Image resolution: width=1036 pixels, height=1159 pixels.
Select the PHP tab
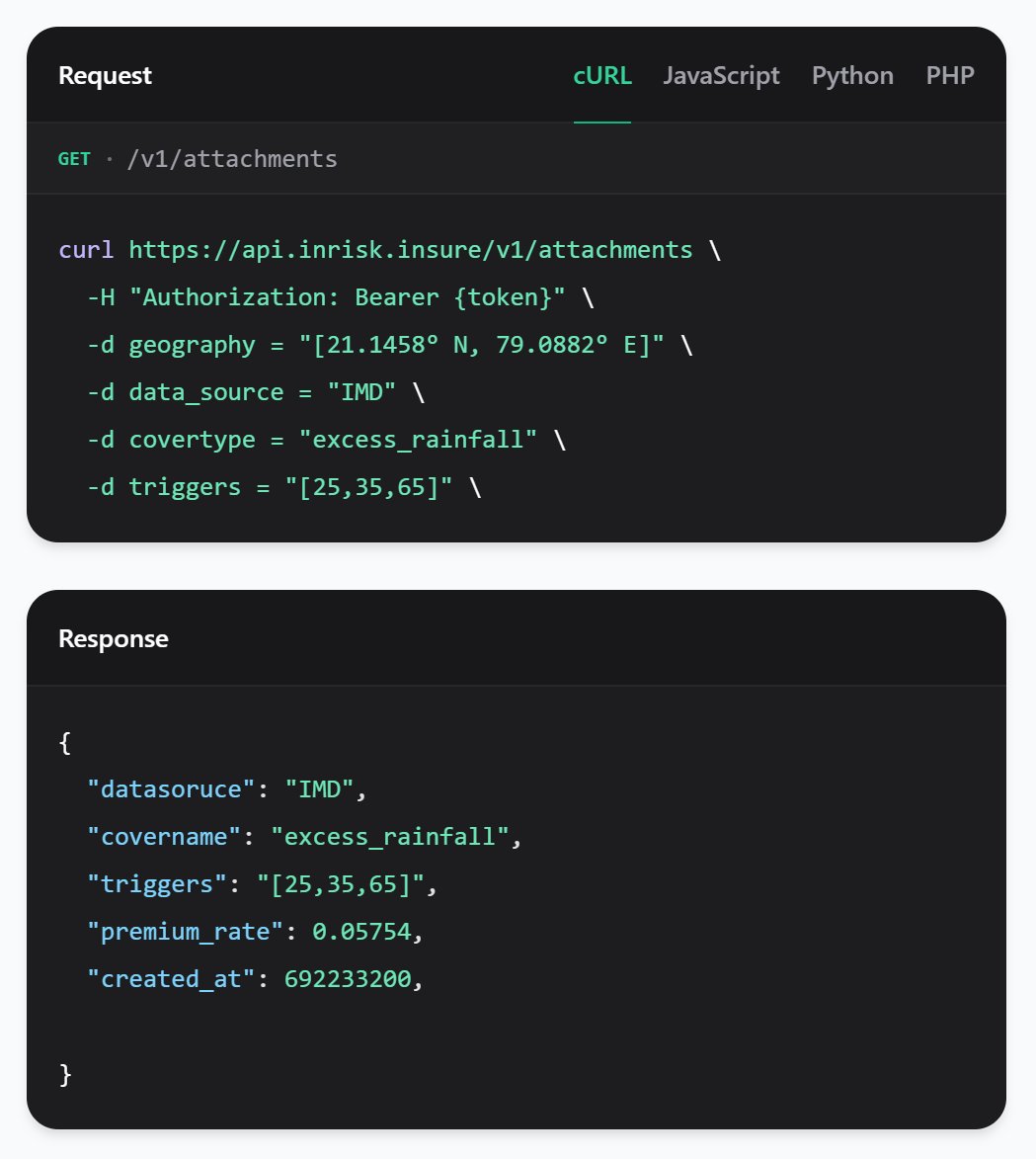(x=950, y=76)
